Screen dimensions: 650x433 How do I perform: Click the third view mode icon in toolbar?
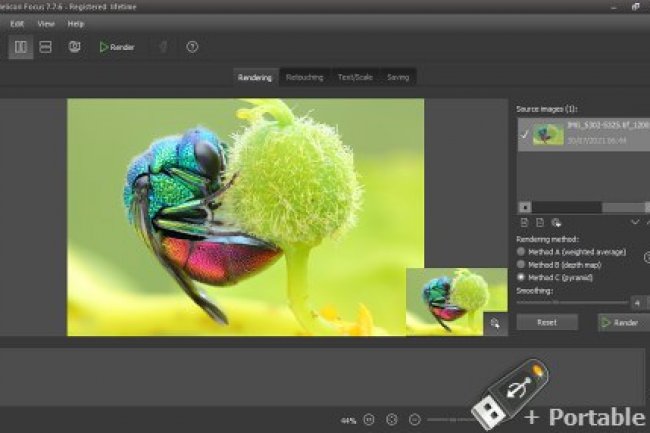coord(74,47)
